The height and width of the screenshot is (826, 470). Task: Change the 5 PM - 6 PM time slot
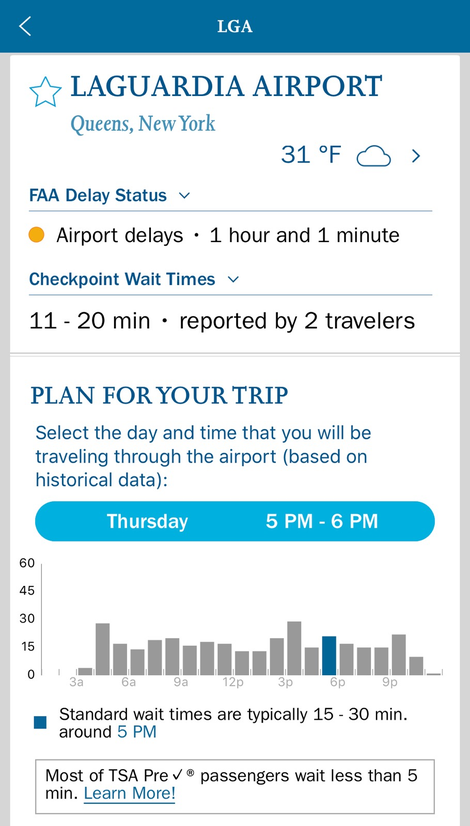tap(321, 522)
